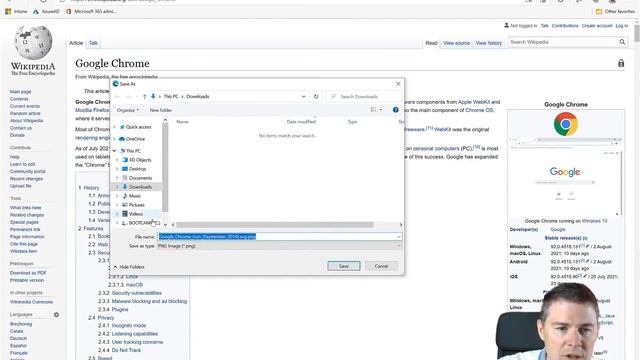
Task: Select Pictures folder in tree
Action: pos(136,205)
